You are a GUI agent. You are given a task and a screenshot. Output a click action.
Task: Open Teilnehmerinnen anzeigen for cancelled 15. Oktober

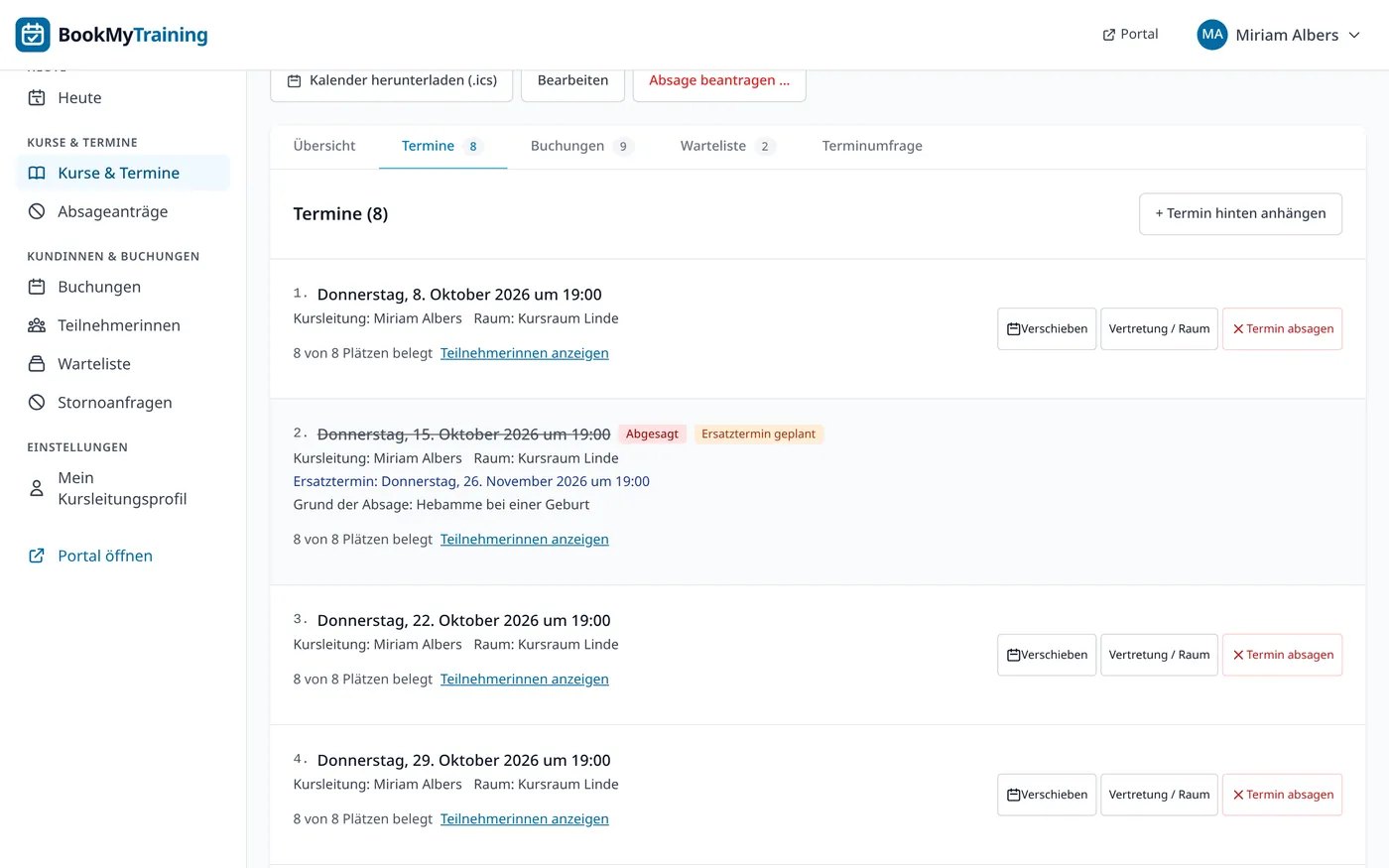[x=525, y=540]
